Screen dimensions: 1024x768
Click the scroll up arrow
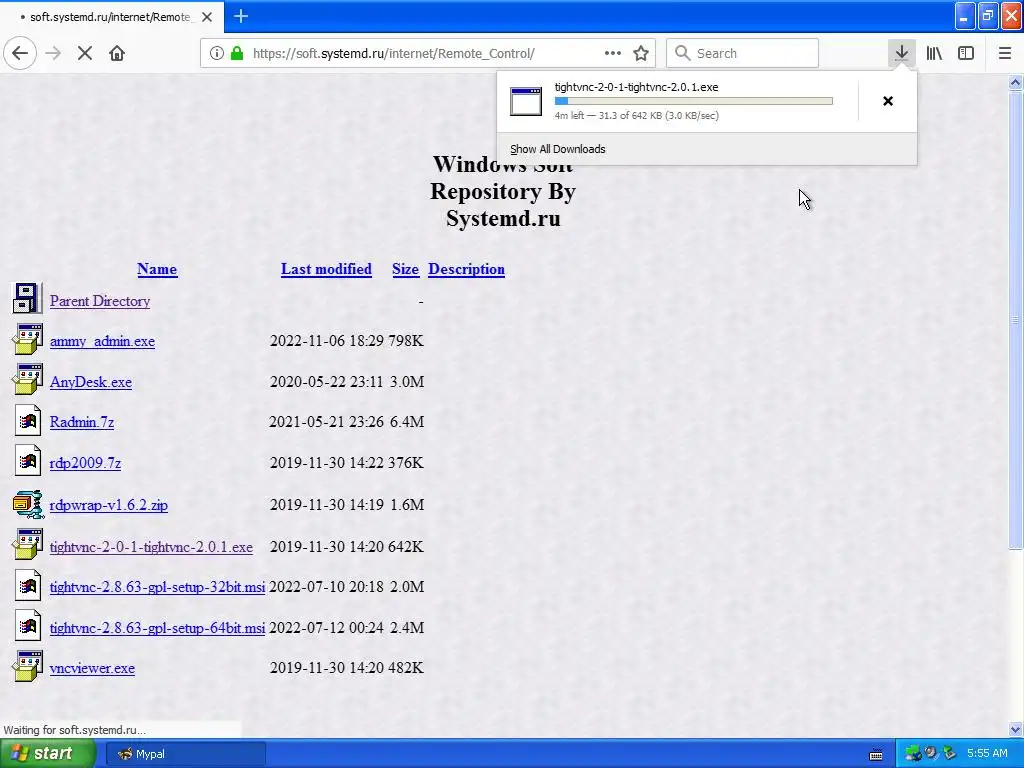click(1016, 82)
